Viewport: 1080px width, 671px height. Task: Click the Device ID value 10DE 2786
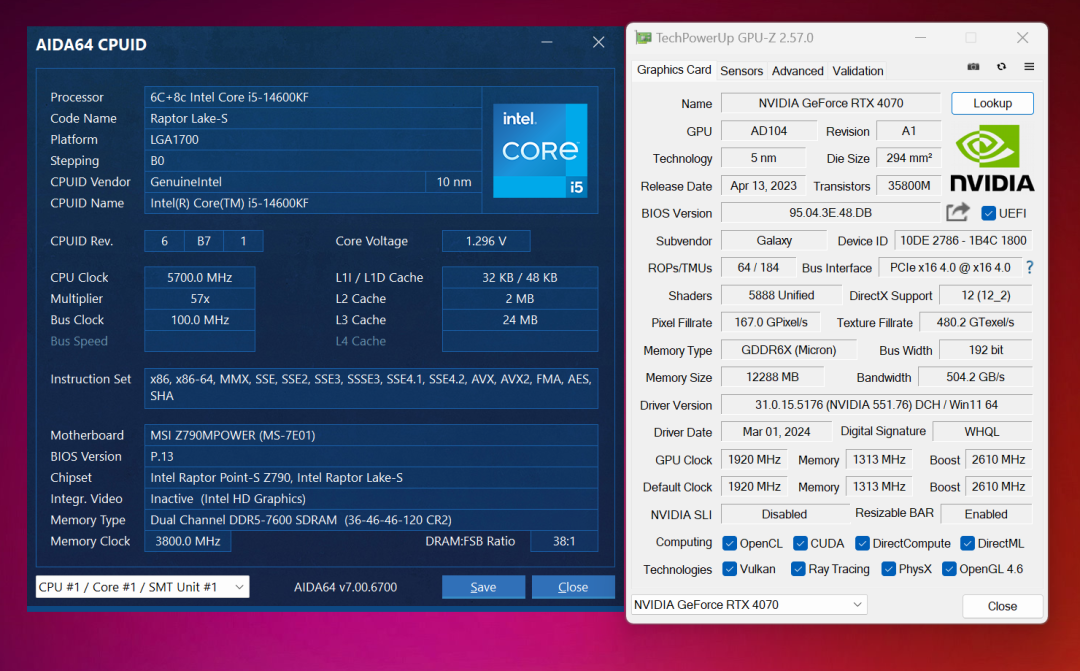click(x=963, y=240)
